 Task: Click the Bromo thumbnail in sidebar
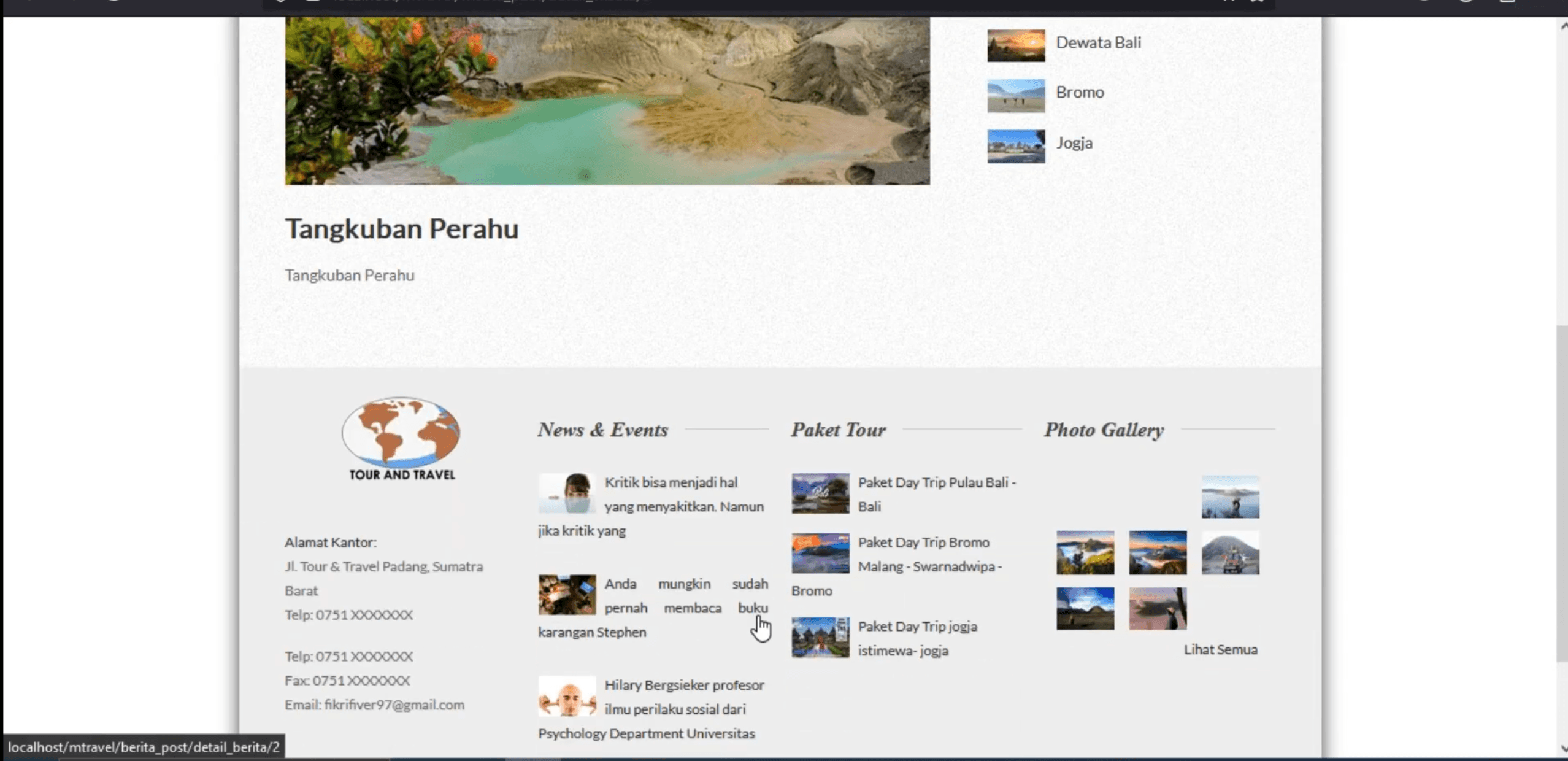(x=1016, y=96)
